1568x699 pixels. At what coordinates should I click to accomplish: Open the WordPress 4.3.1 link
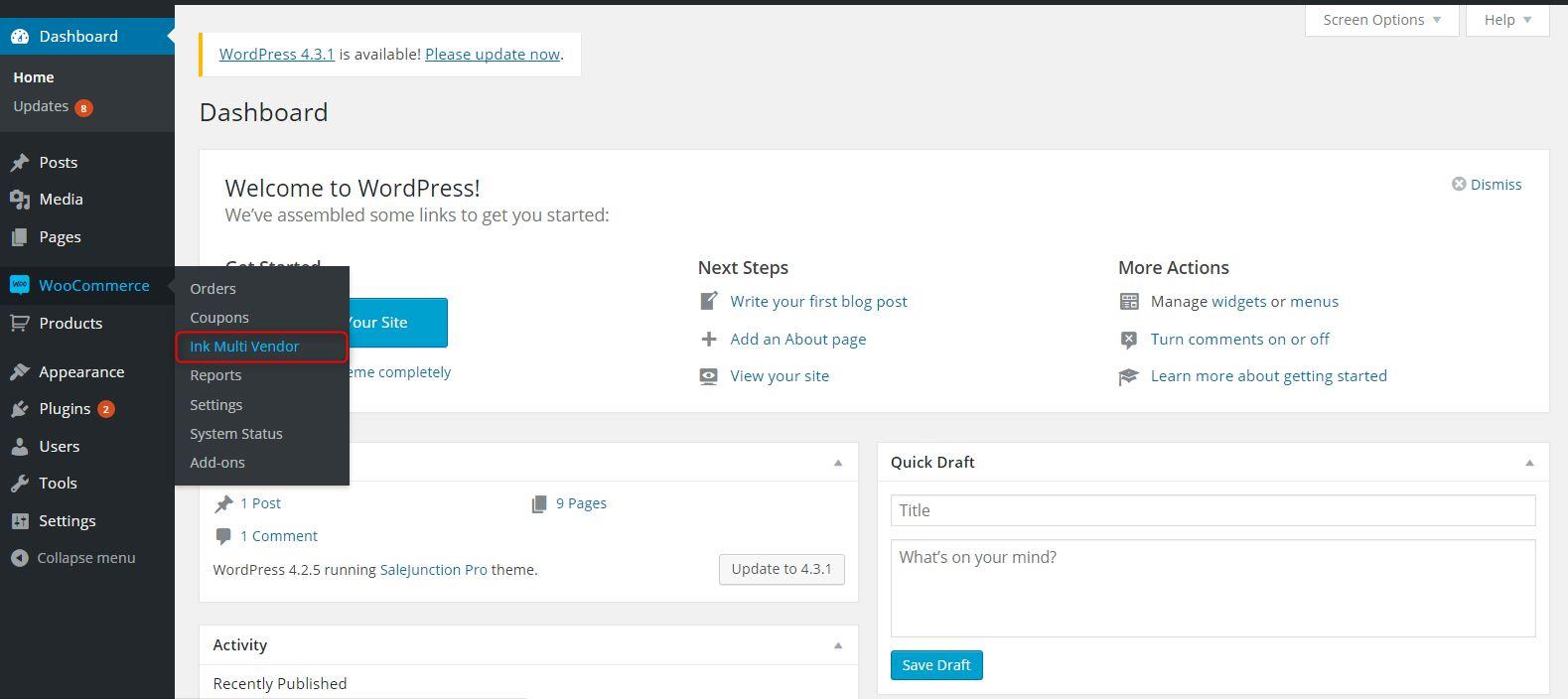pyautogui.click(x=277, y=55)
